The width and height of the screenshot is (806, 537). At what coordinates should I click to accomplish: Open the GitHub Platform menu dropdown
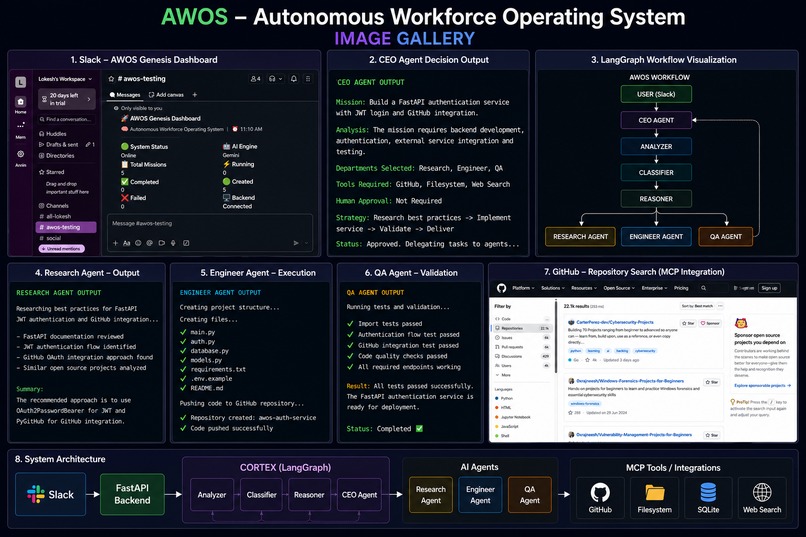tap(523, 288)
